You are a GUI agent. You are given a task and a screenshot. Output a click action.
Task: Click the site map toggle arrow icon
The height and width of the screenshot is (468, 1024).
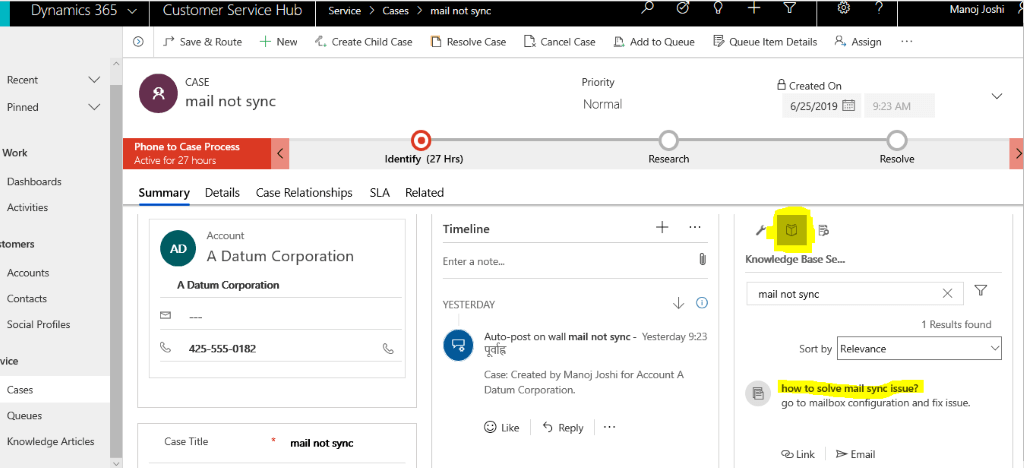pyautogui.click(x=138, y=42)
